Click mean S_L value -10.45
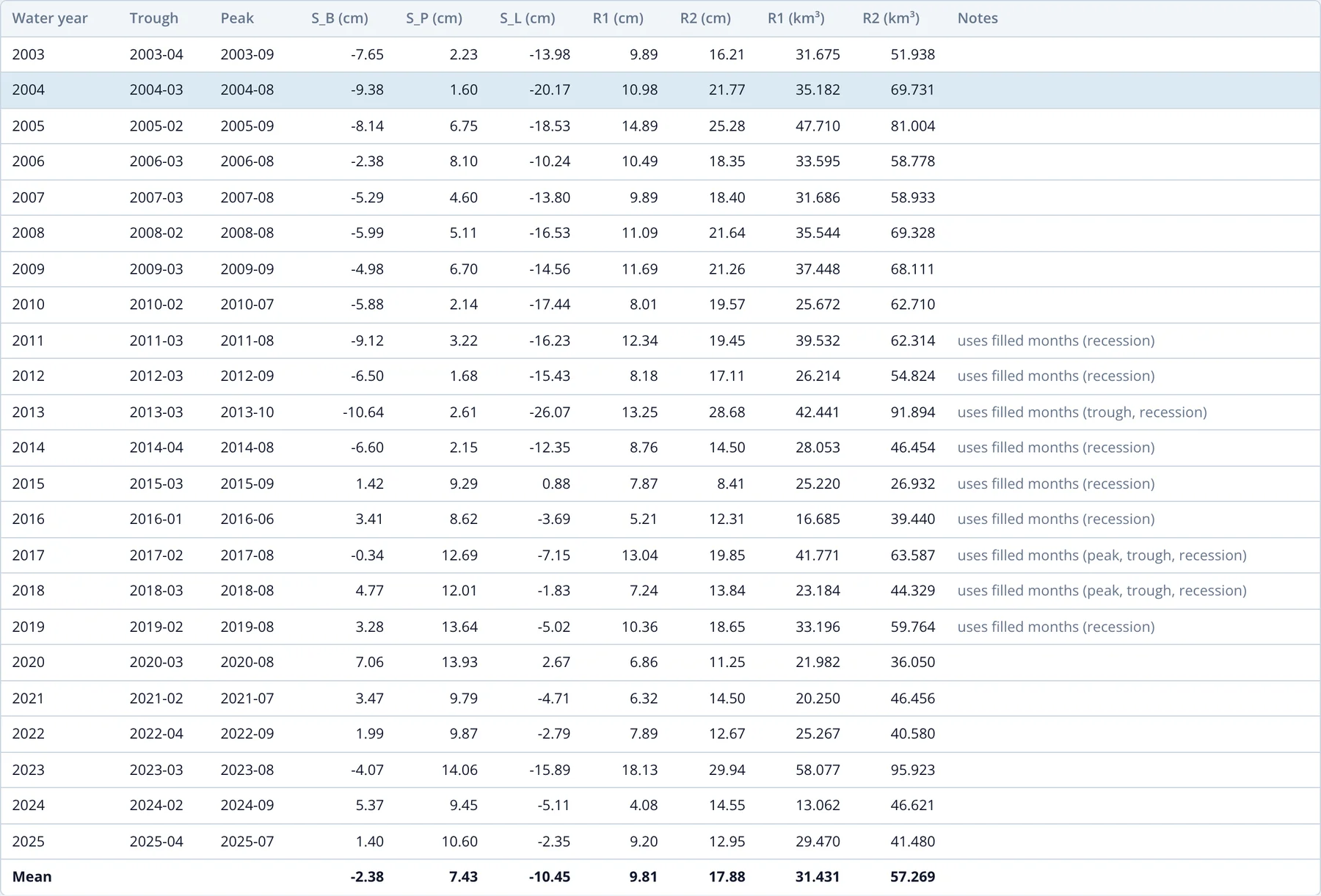The height and width of the screenshot is (896, 1321). point(550,877)
